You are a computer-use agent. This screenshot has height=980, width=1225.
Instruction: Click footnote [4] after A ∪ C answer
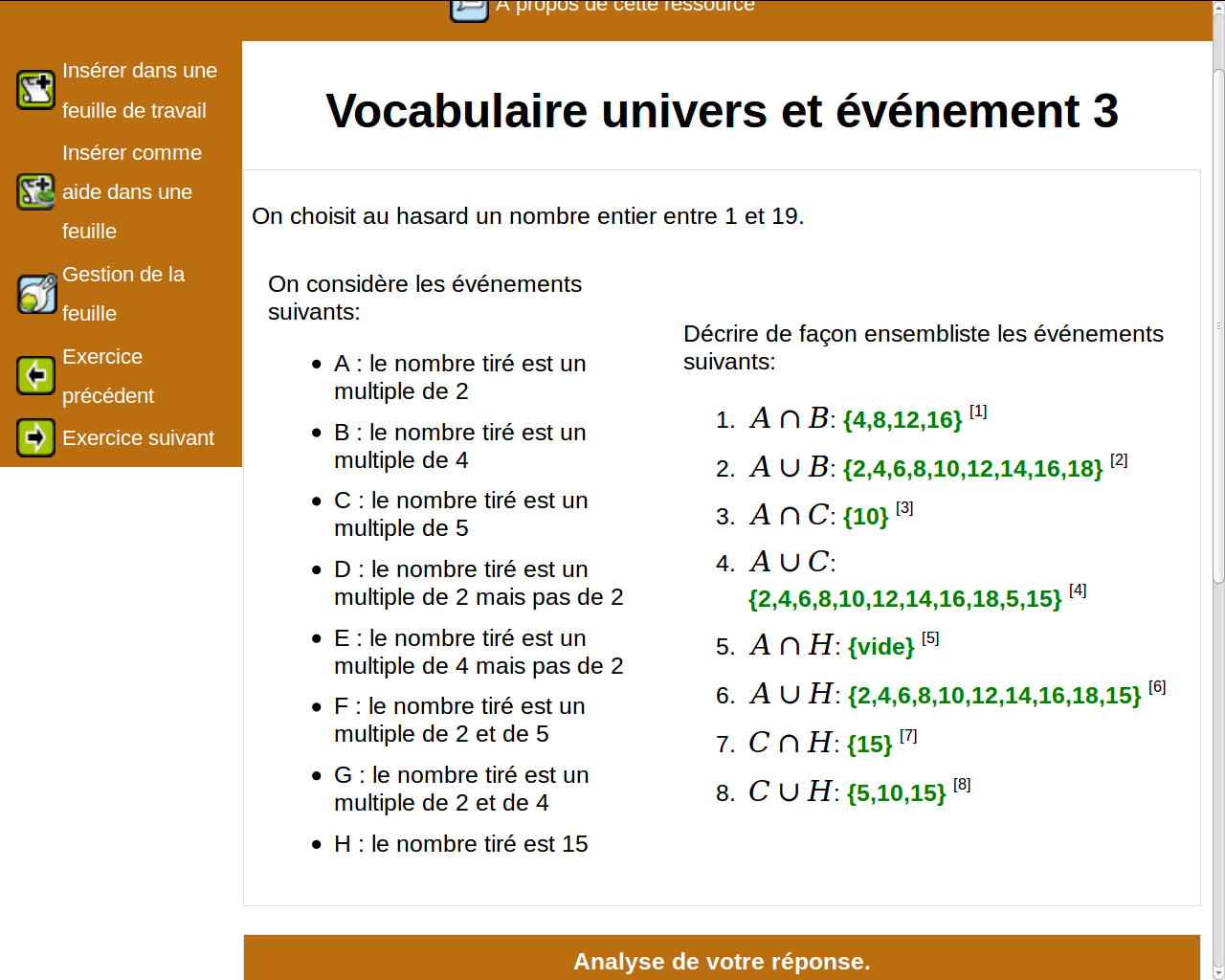(1078, 590)
